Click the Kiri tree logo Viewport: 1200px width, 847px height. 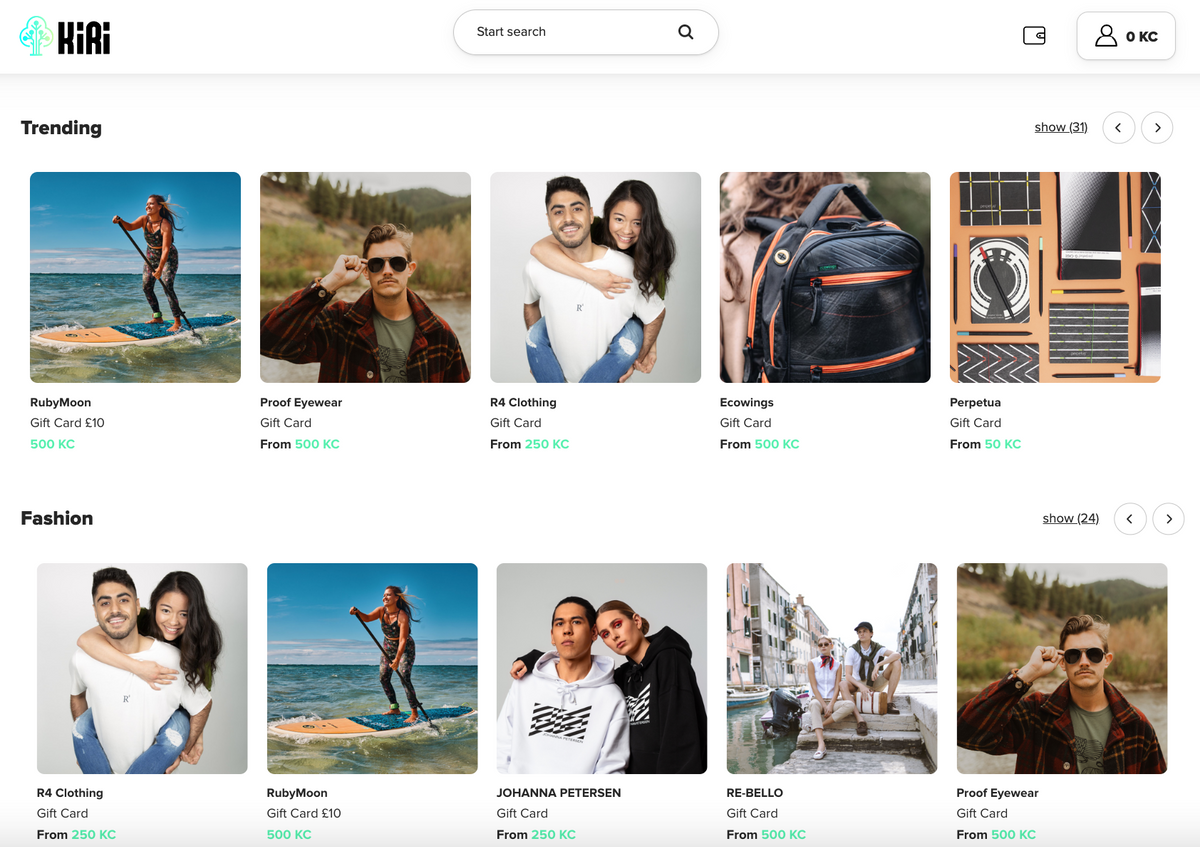coord(65,36)
